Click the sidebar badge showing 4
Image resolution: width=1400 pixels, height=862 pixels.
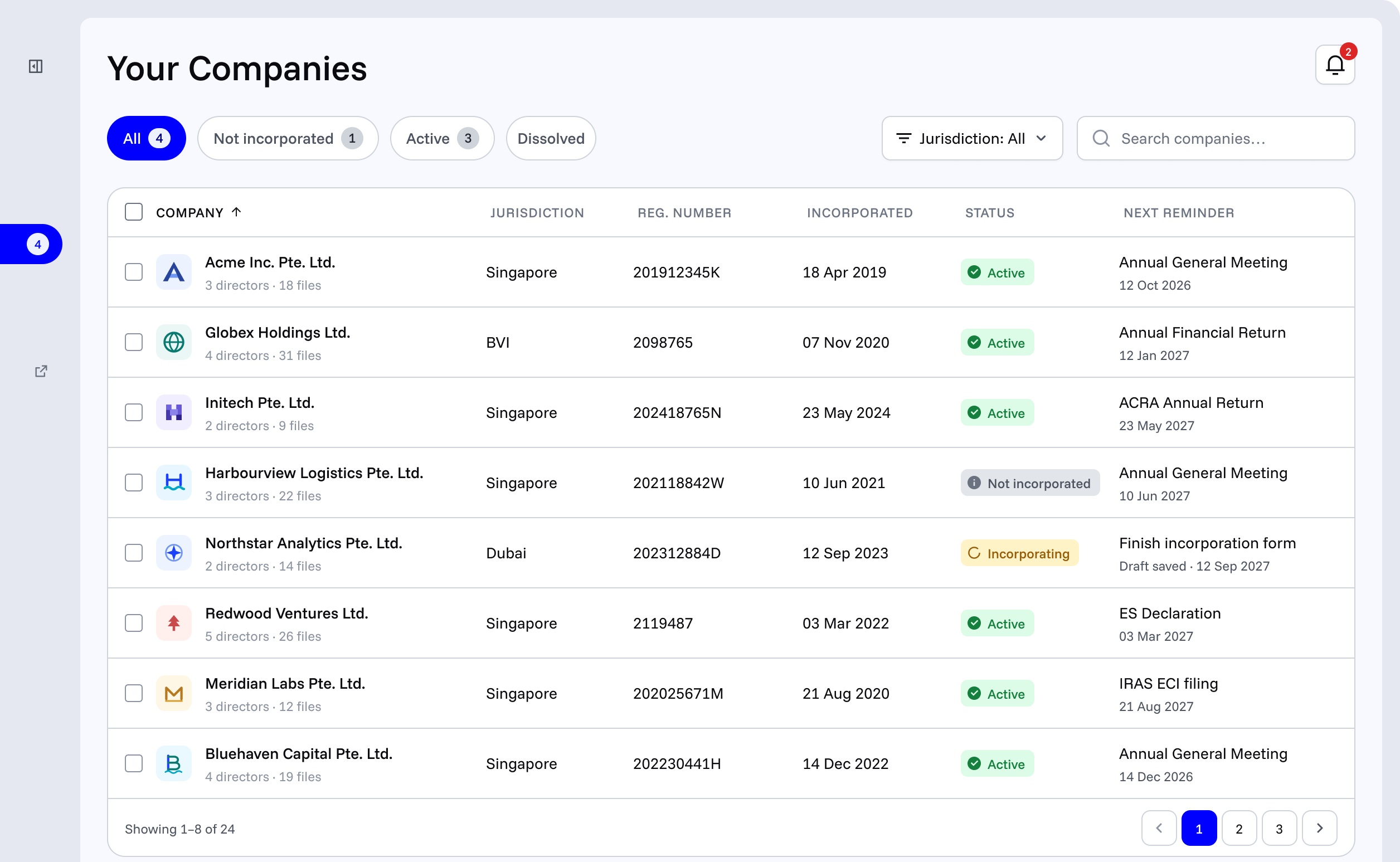pos(38,244)
